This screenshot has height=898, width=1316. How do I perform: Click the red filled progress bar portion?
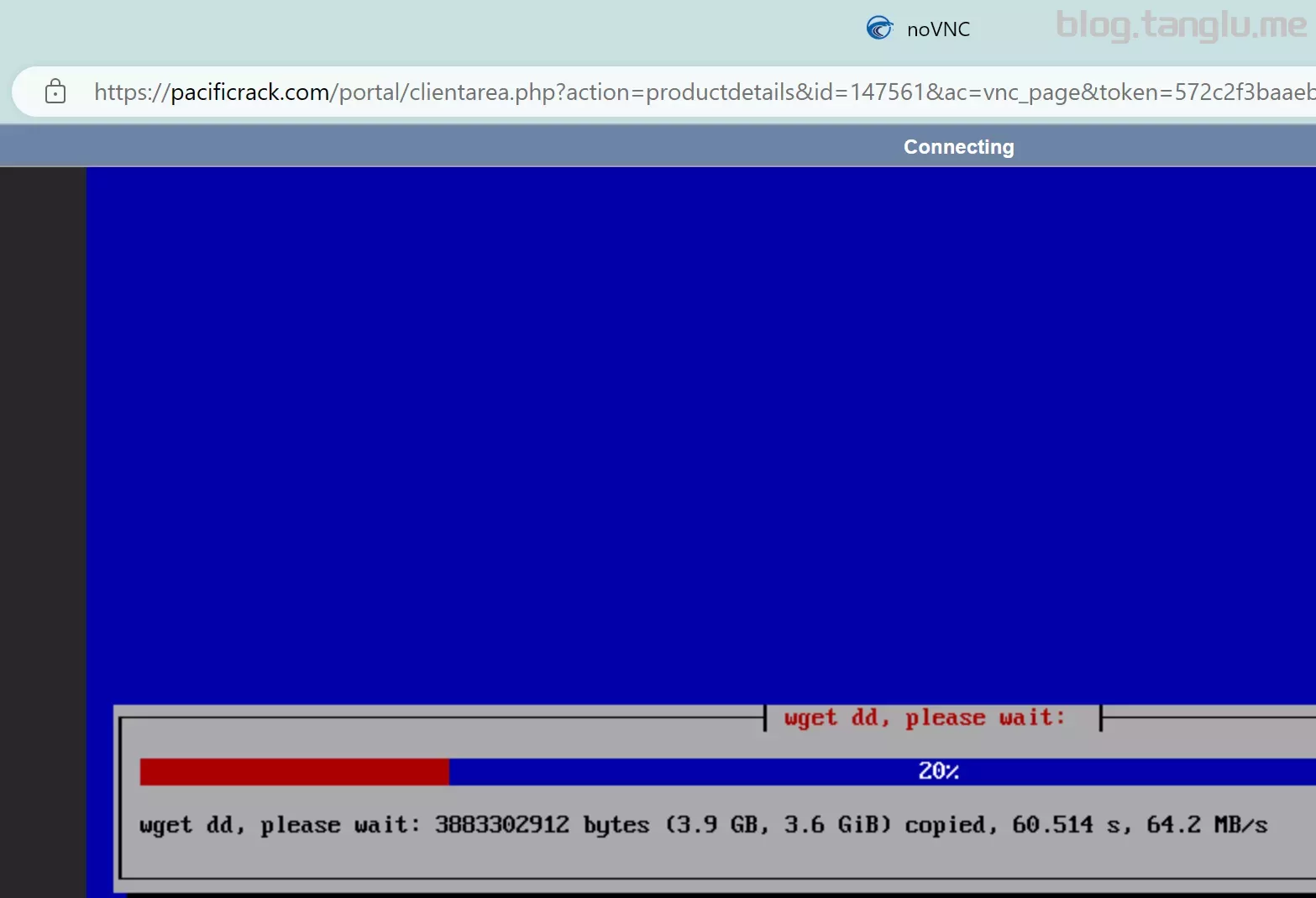(294, 771)
